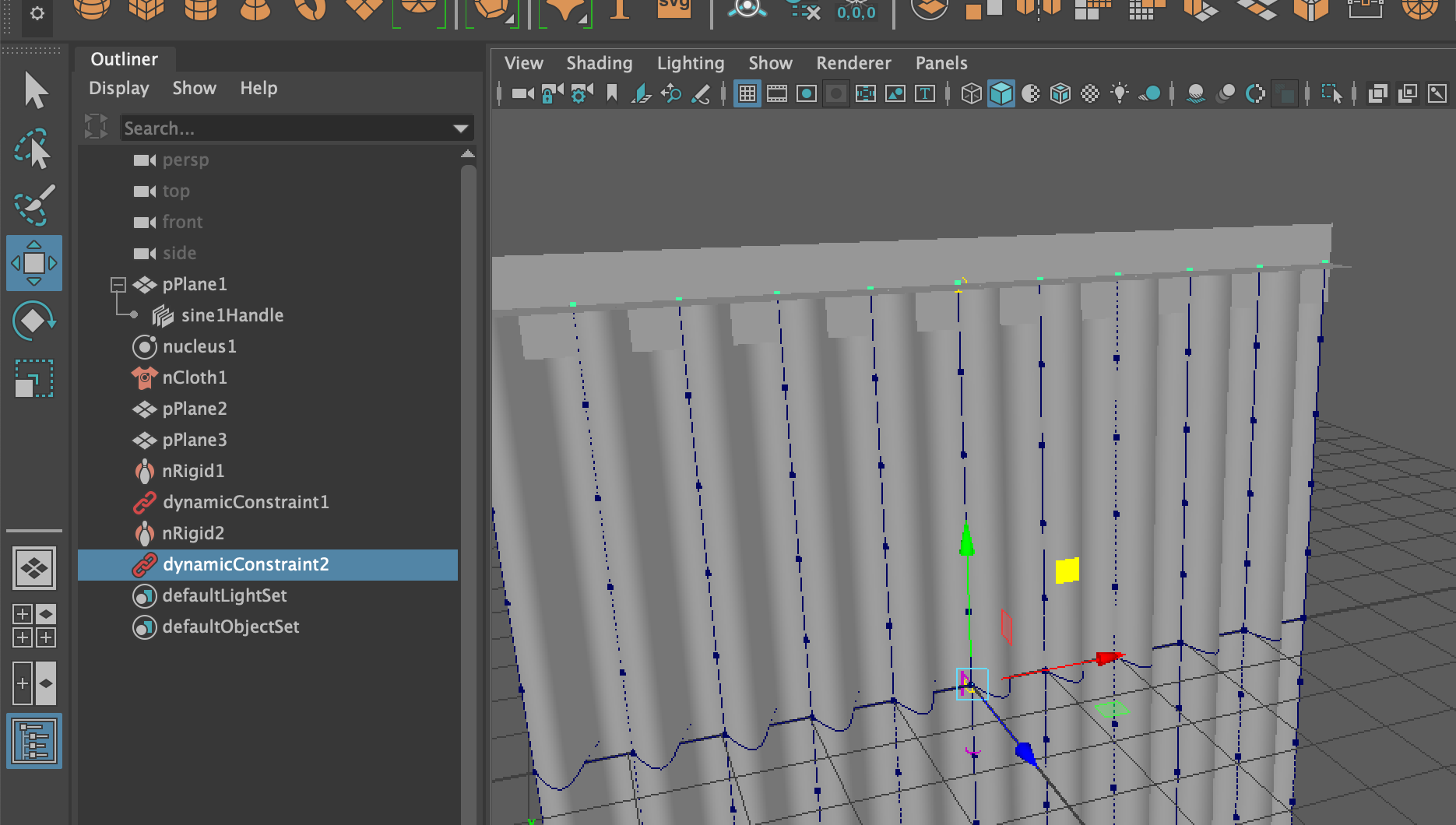Click the Outliner search field

[285, 128]
